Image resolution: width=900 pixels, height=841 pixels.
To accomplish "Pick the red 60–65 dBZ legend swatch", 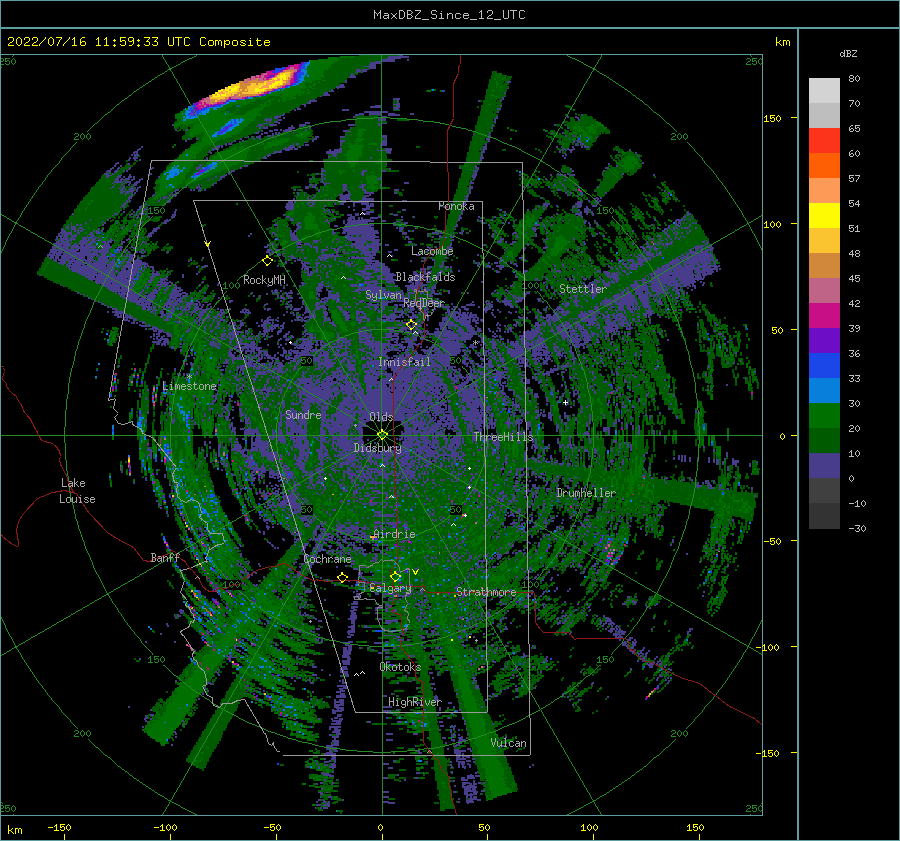I will point(824,141).
